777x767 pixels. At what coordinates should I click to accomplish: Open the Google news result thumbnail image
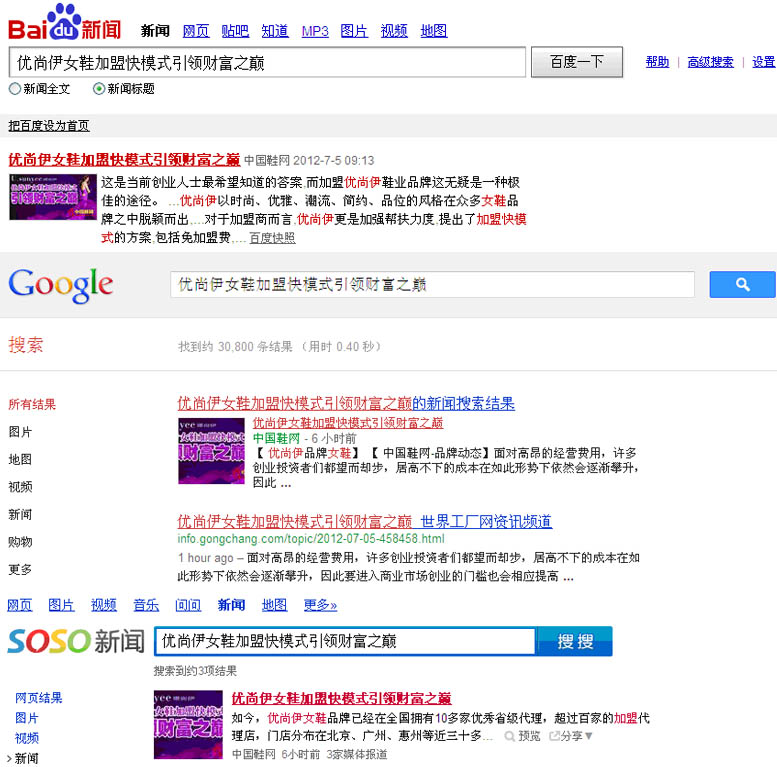click(x=211, y=450)
